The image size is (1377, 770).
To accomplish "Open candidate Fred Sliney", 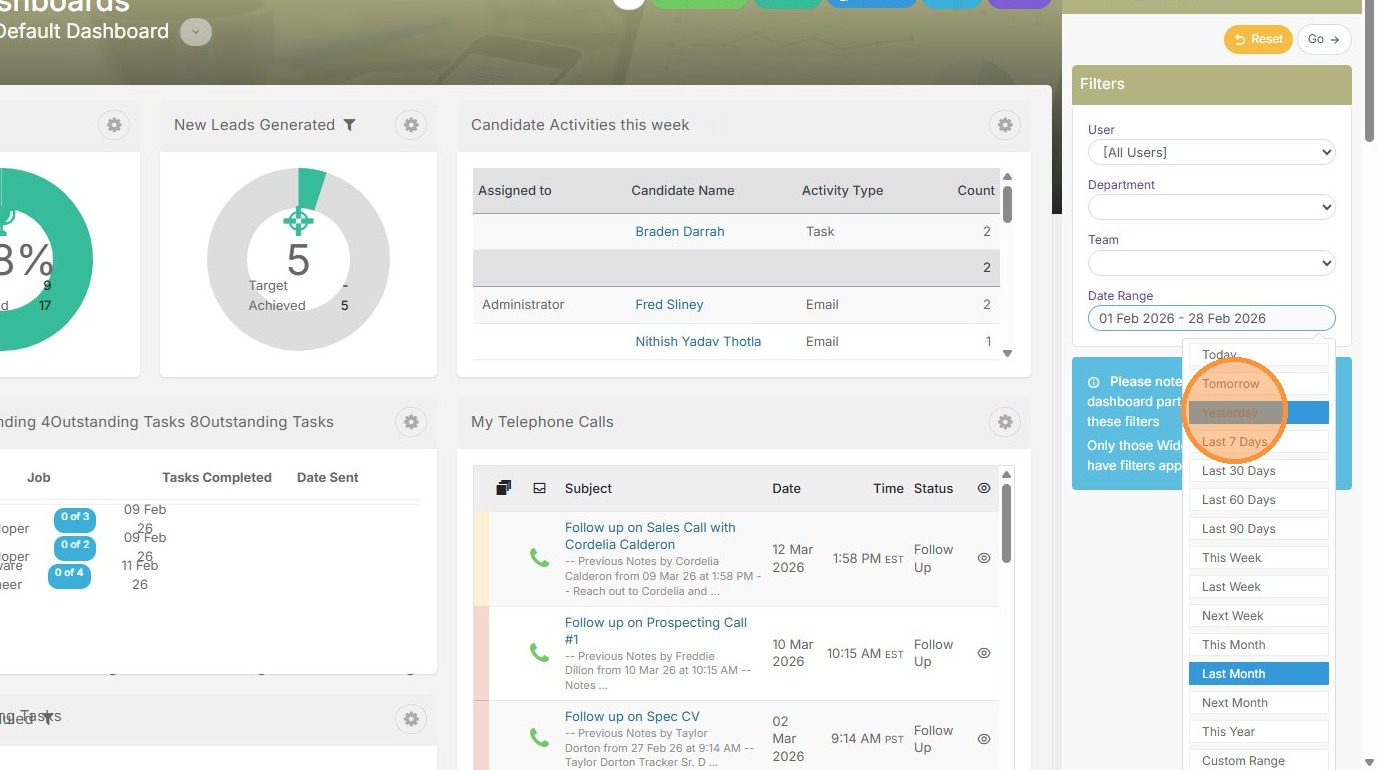I will click(x=669, y=304).
